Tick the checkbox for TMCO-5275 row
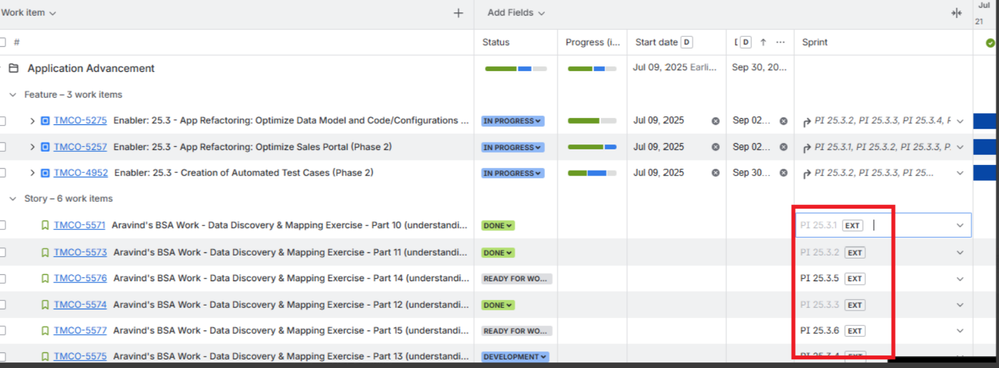 3,120
